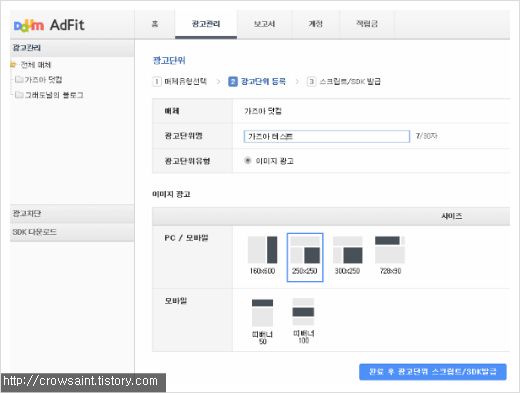Choose the 160x600 ad size thumbnail
This screenshot has width=520, height=393.
coord(262,256)
